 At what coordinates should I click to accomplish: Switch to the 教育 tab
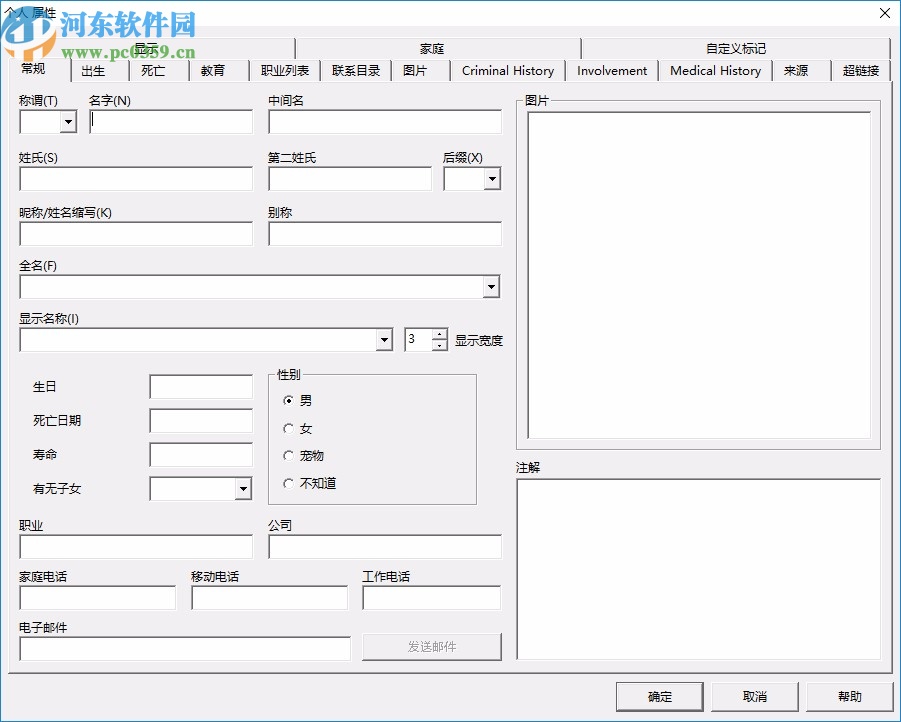tap(213, 71)
